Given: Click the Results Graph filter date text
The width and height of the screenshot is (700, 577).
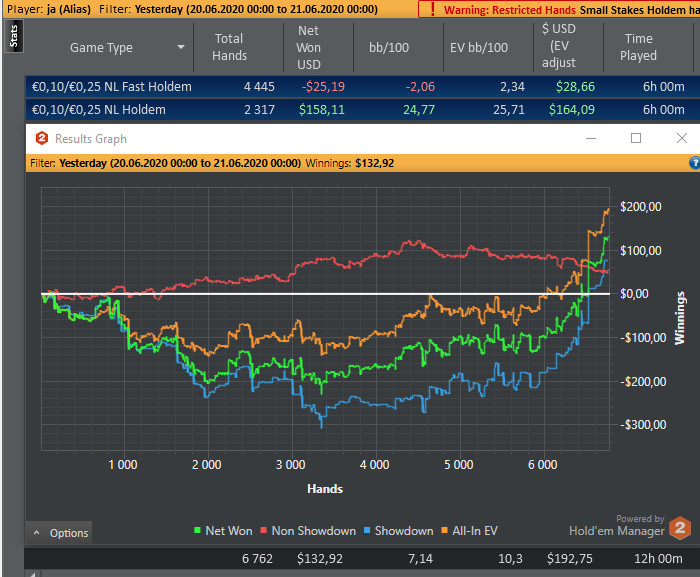Looking at the screenshot, I should [x=180, y=163].
